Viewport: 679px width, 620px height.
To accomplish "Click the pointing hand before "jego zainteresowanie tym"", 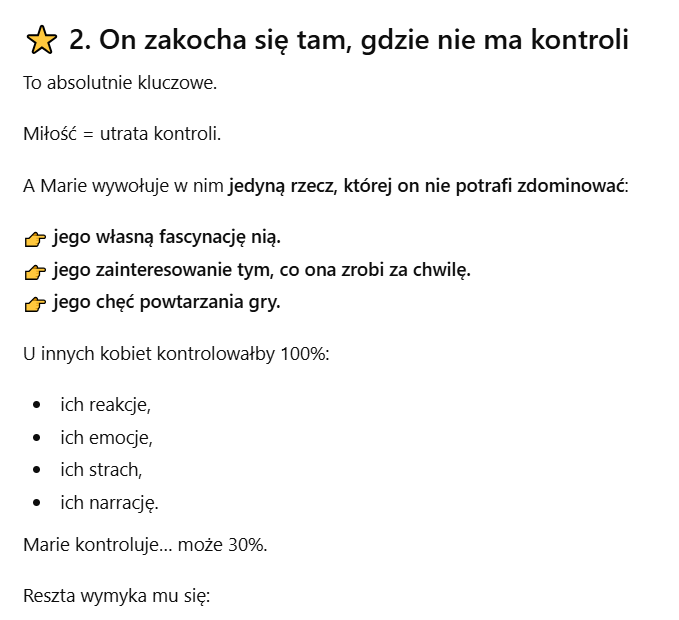I will point(35,271).
